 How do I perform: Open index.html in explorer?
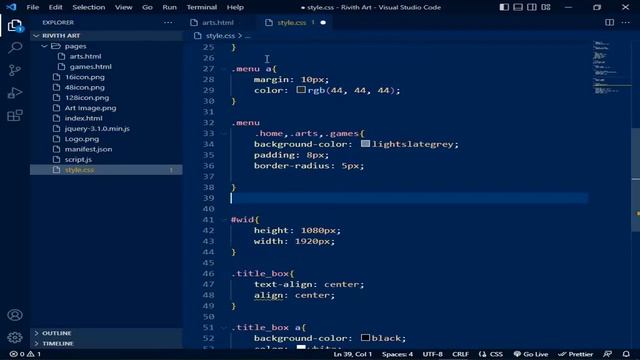83,118
